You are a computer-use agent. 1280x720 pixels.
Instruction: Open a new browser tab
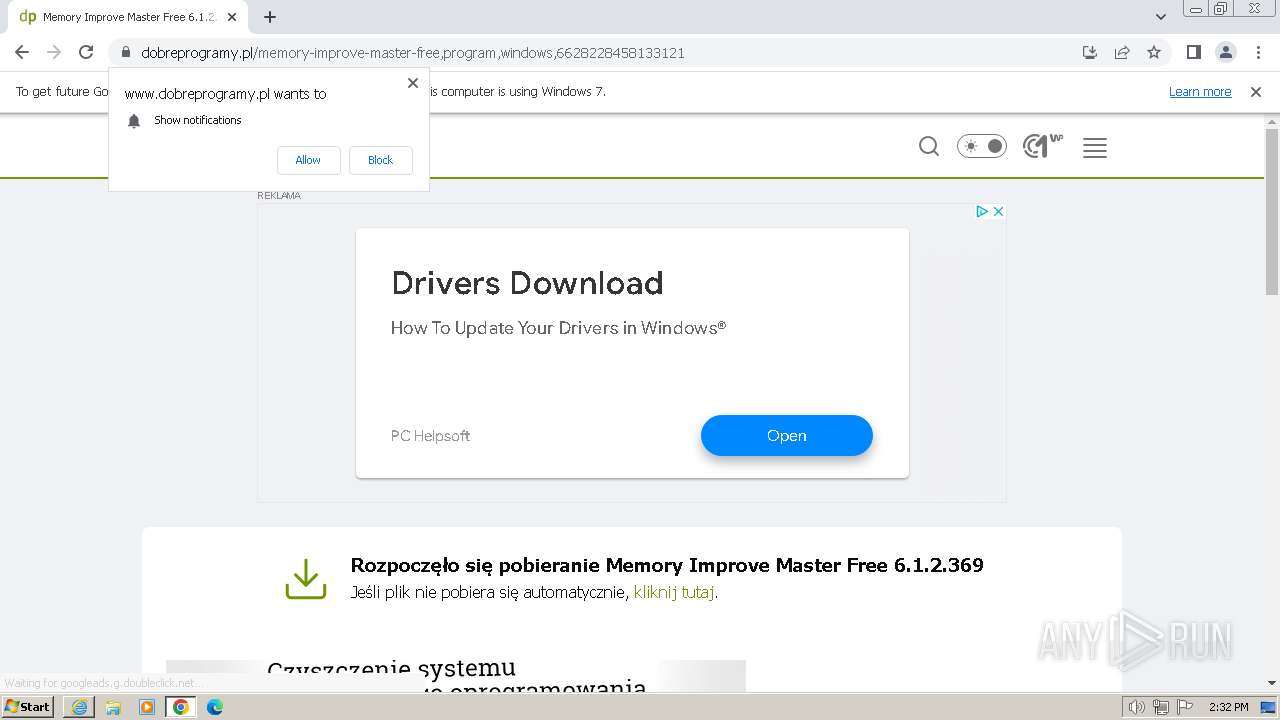(x=270, y=17)
